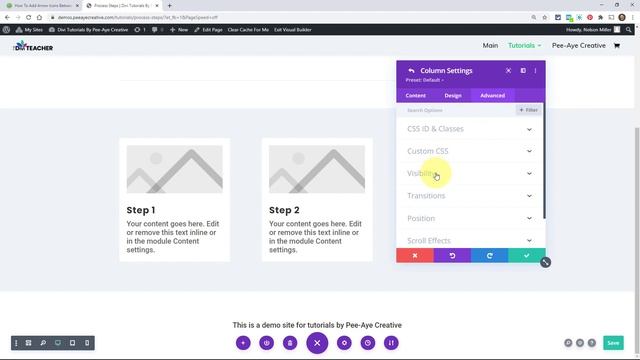Viewport: 640px width, 360px height.
Task: Open Divi Tutorials By Pee-Aye Creative admin link
Action: 89,30
